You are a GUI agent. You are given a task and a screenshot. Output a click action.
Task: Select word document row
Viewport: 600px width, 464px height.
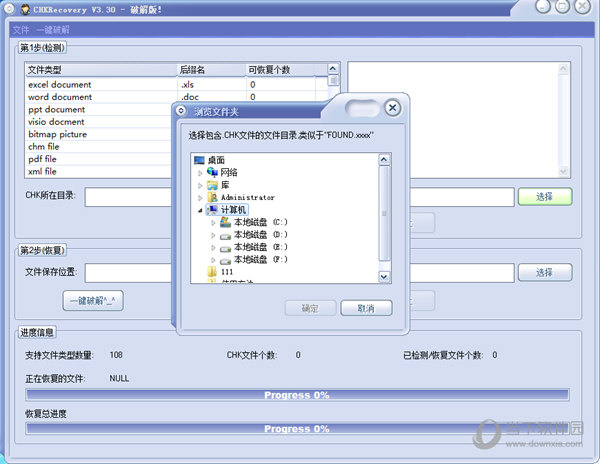(178, 97)
